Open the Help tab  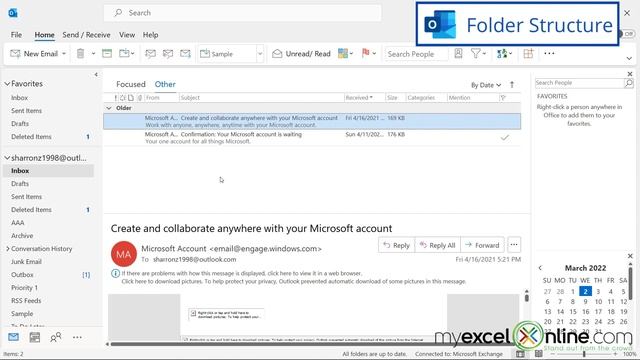150,35
